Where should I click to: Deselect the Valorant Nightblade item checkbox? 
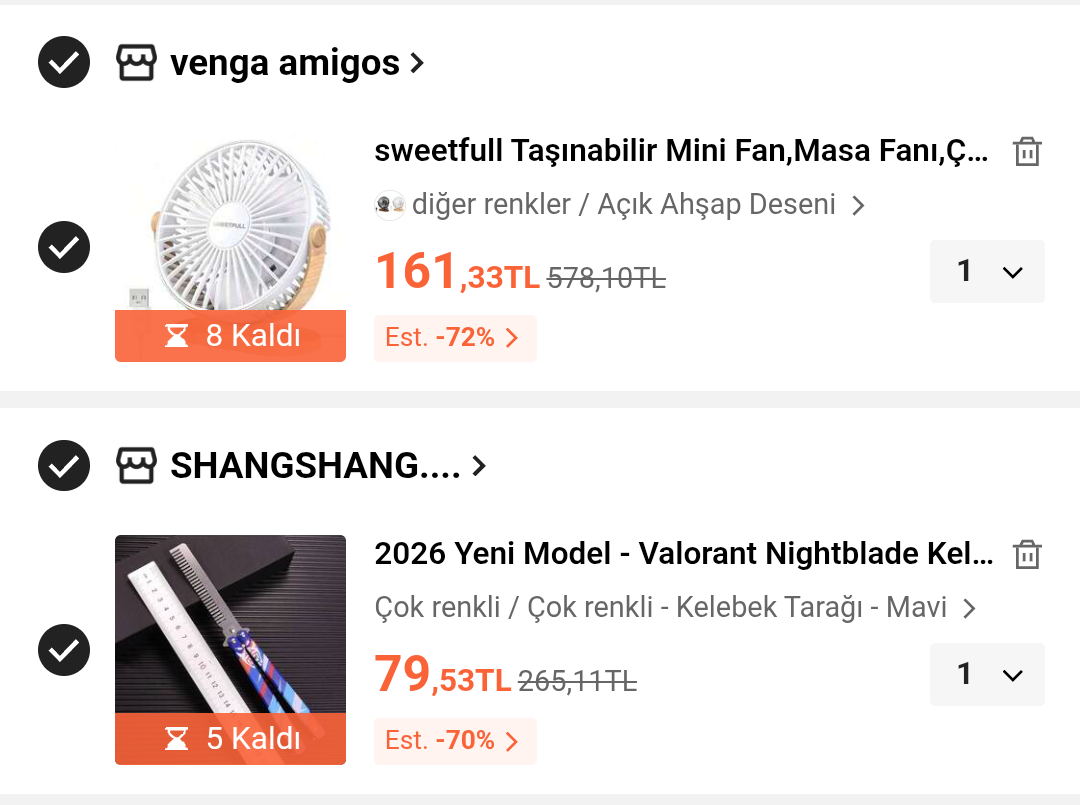click(x=64, y=650)
